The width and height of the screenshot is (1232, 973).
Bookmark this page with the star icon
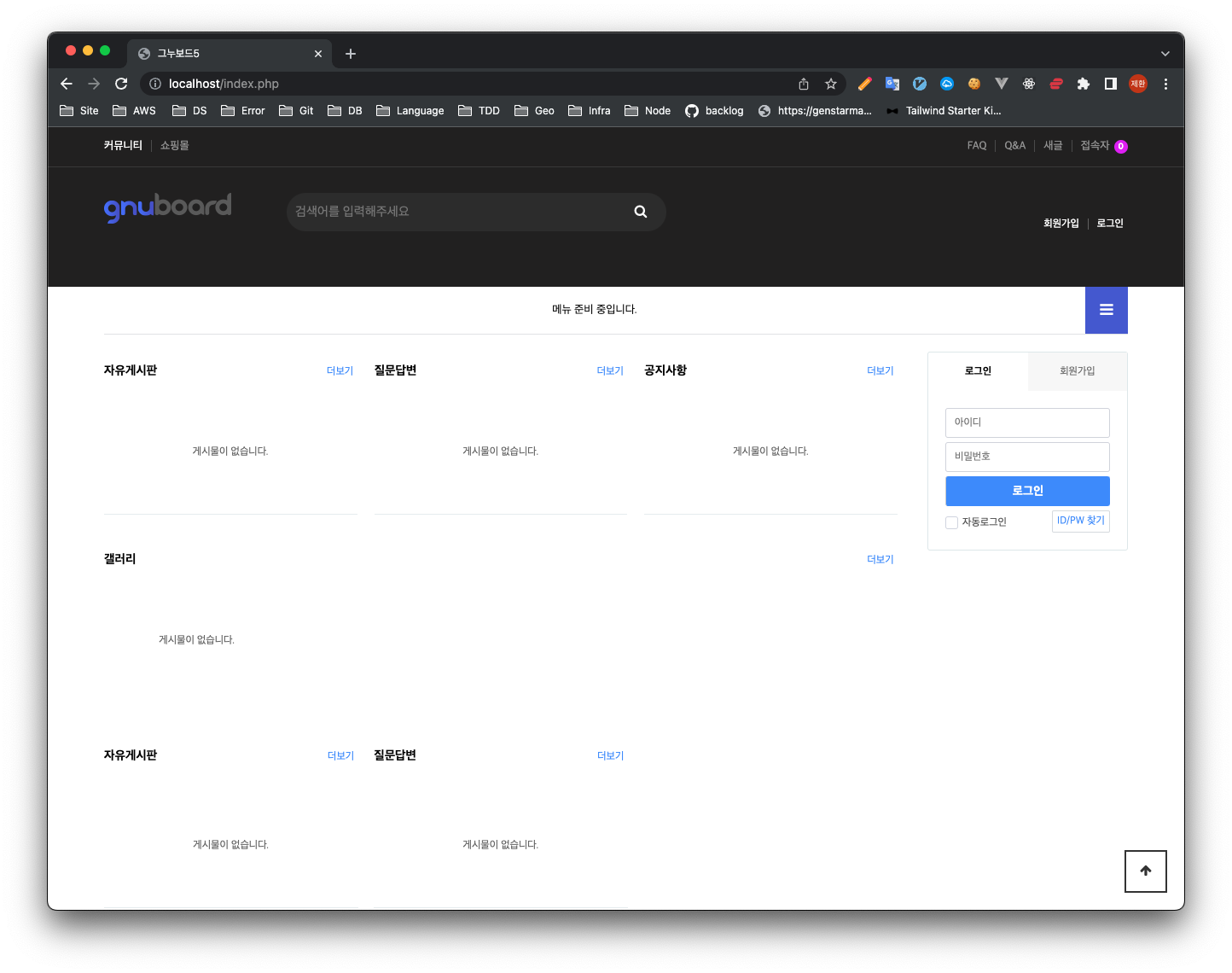click(x=831, y=84)
